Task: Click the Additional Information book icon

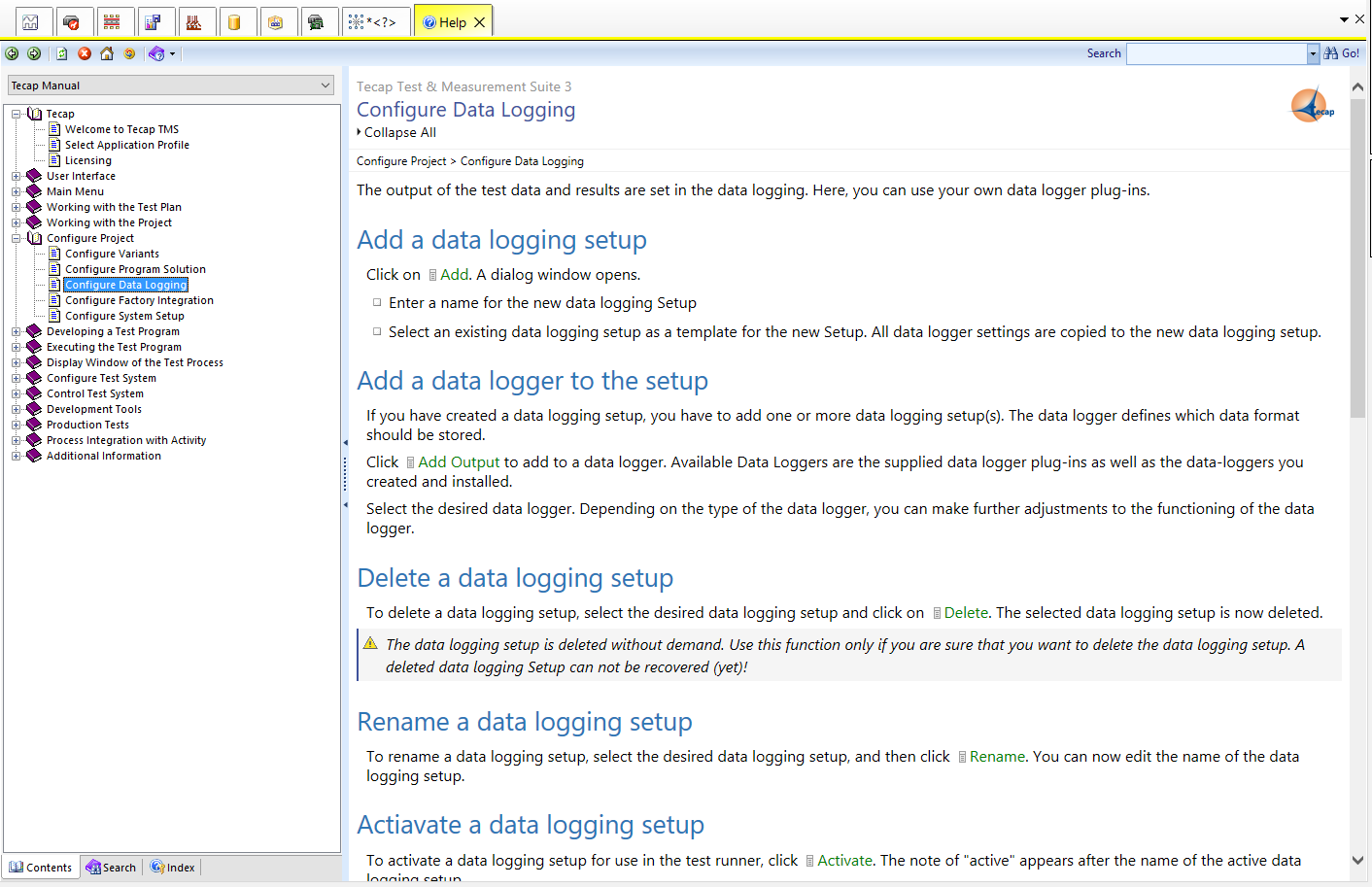Action: [x=34, y=456]
